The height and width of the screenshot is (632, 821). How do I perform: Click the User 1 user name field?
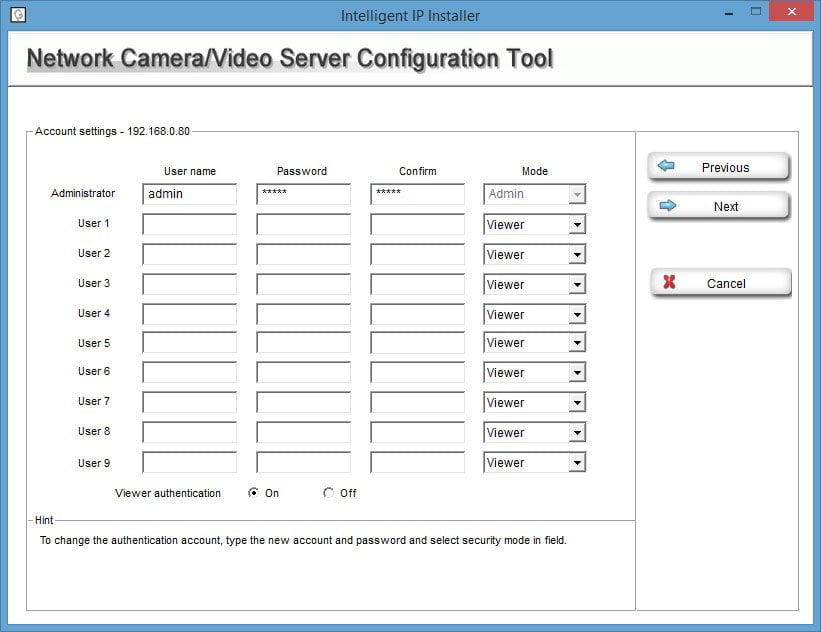189,225
